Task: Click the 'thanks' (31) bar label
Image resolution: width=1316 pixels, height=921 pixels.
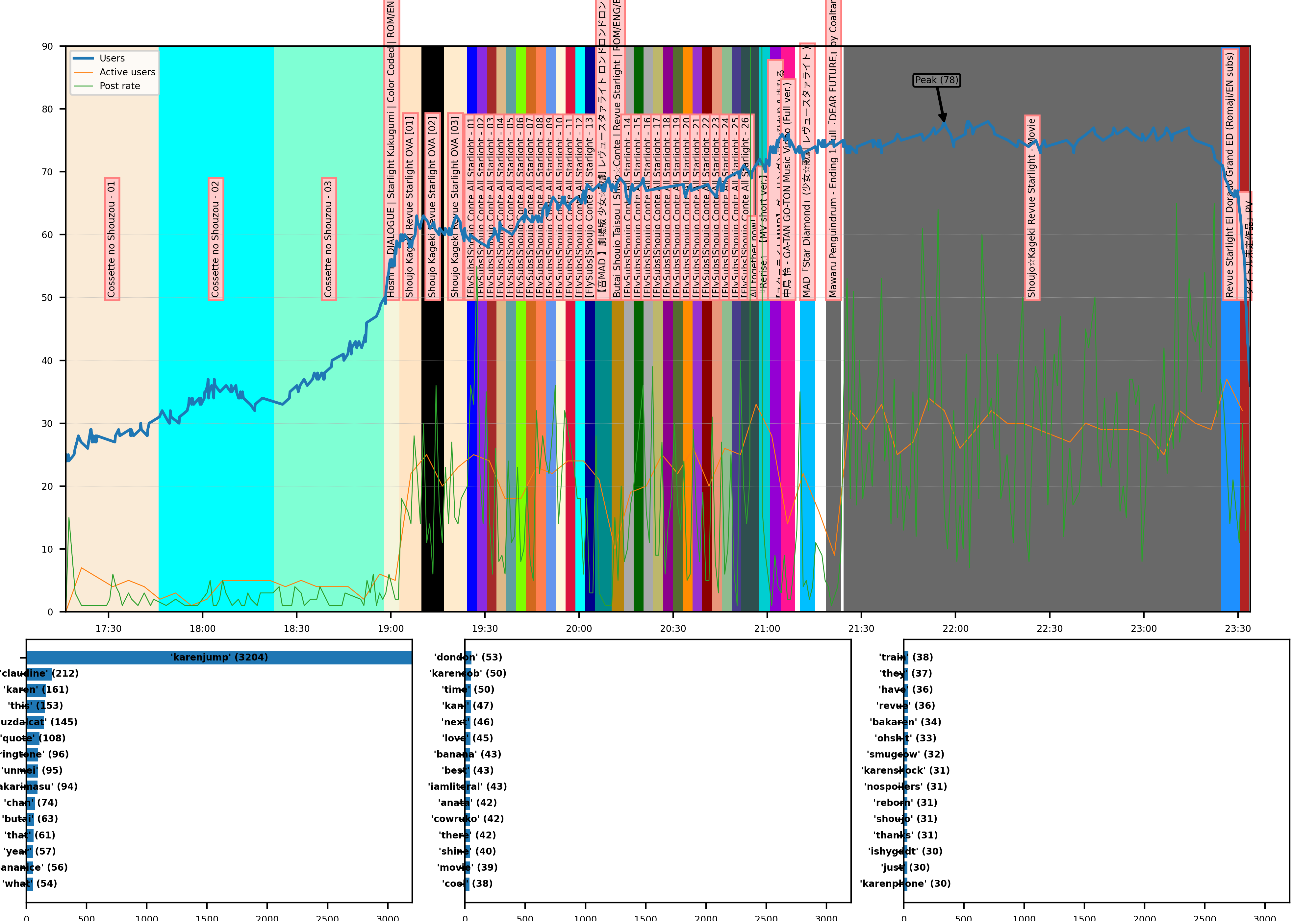Action: [906, 835]
